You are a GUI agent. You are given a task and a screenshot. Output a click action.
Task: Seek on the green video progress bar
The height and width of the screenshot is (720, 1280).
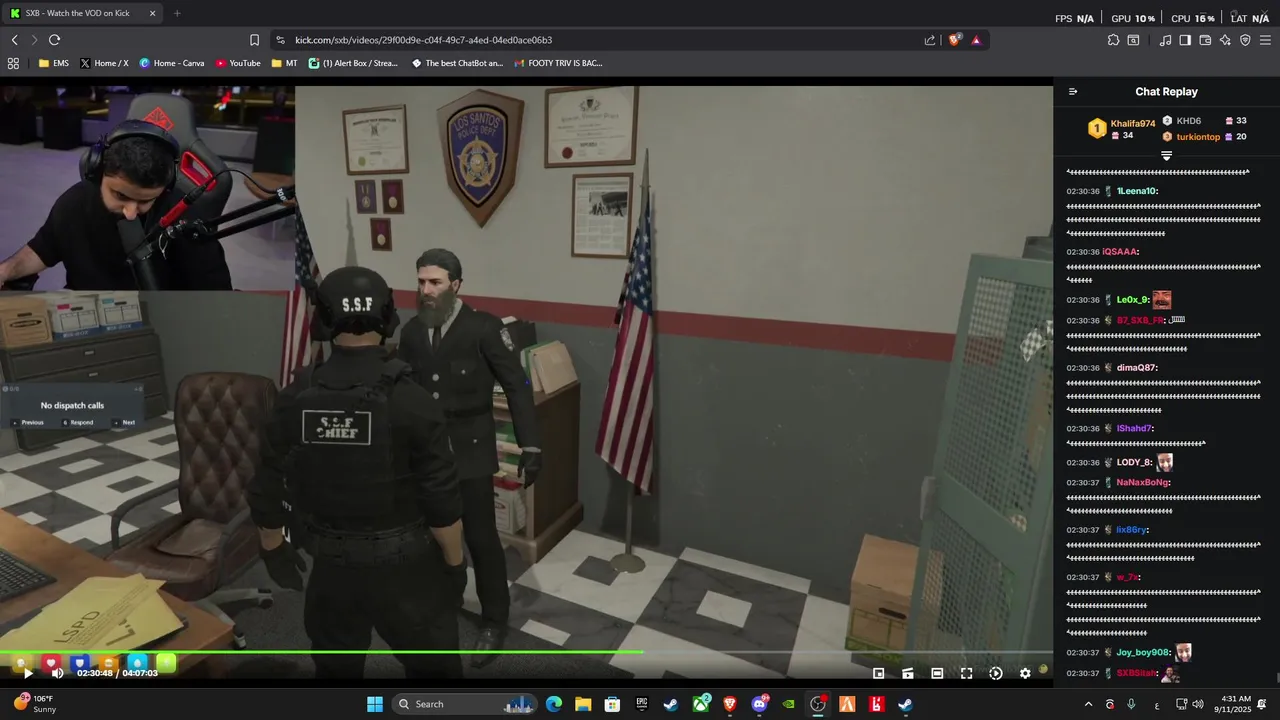tap(526, 653)
